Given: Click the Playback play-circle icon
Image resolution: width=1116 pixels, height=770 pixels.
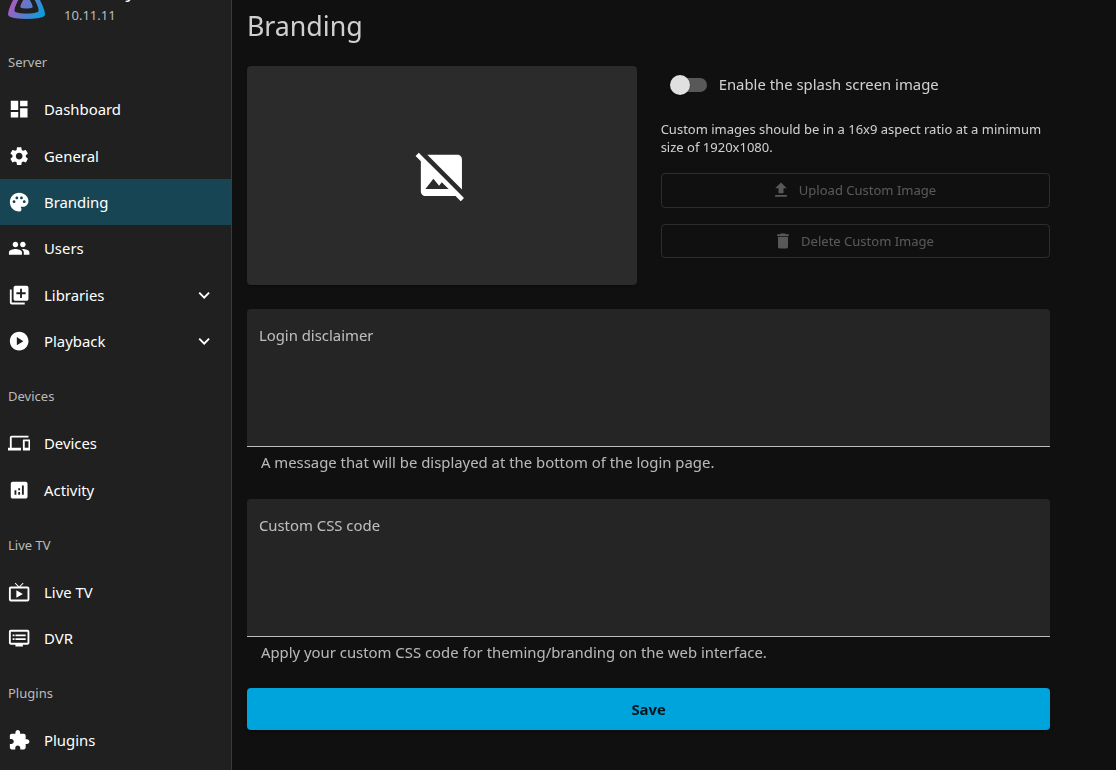Looking at the screenshot, I should click(x=19, y=342).
